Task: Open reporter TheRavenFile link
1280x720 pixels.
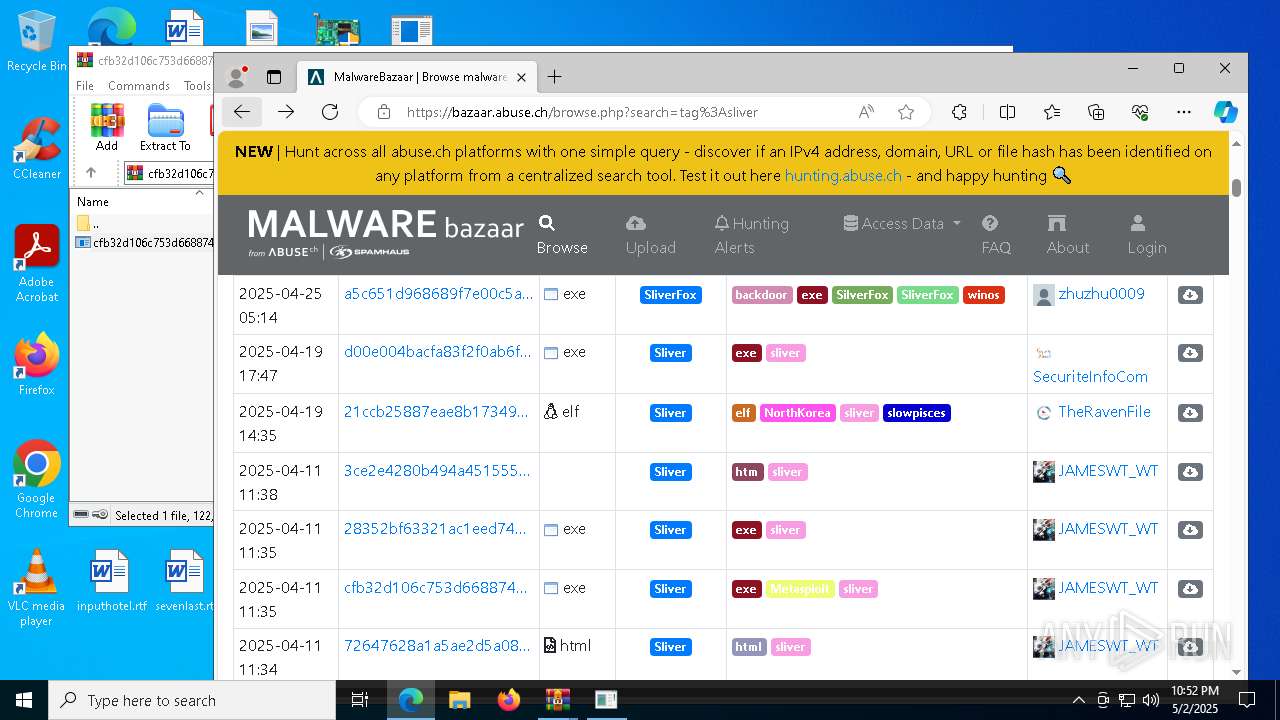Action: (x=1104, y=411)
